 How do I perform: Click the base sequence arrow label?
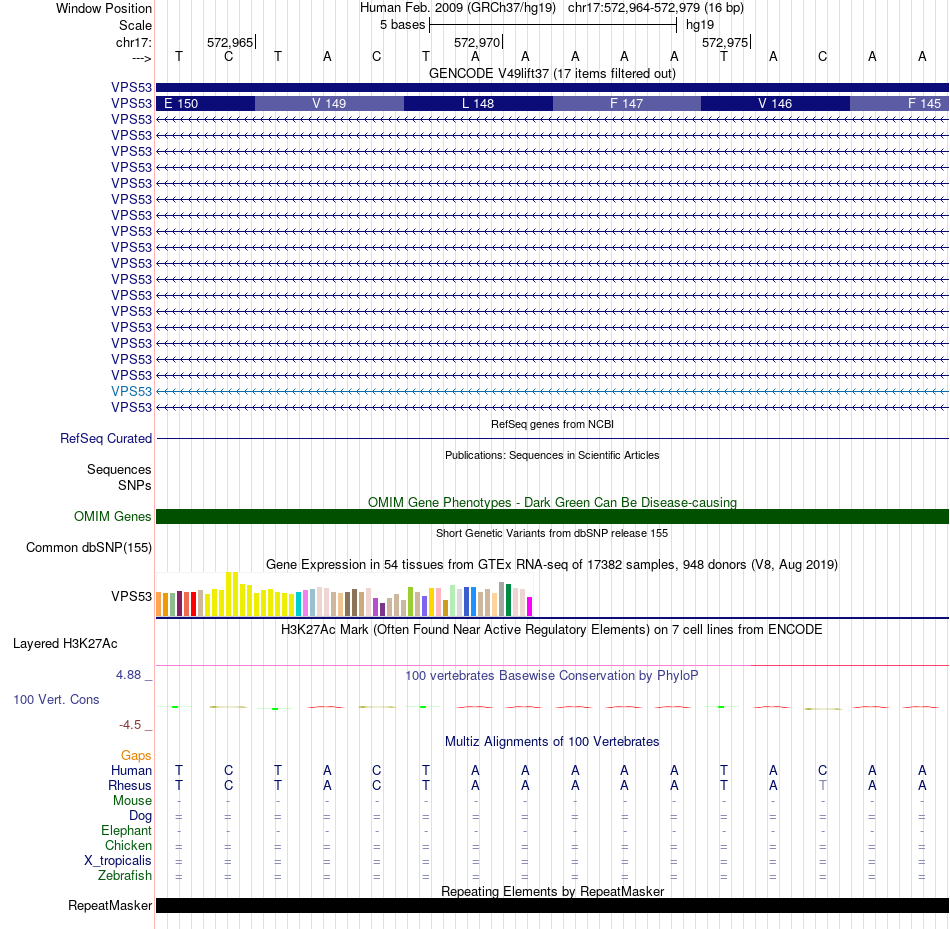tap(141, 58)
